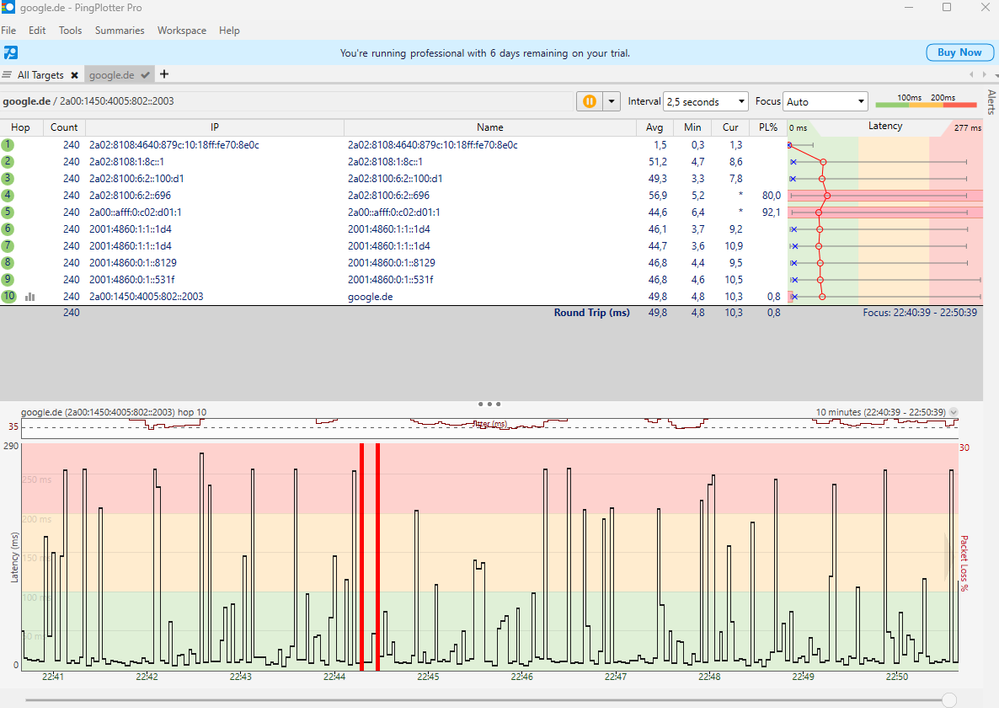Screen dimensions: 999x708
Task: Expand the pause button dropdown arrow
Action: tap(611, 101)
